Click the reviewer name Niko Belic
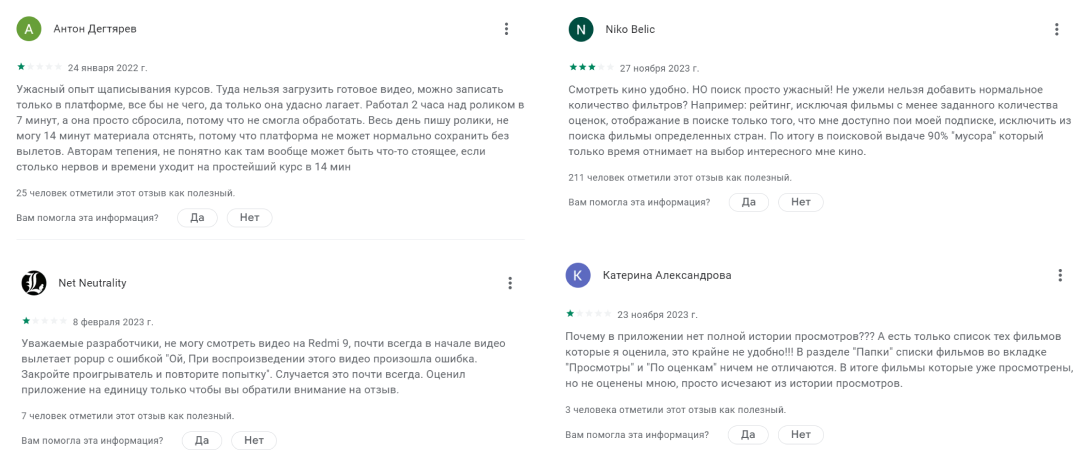 (x=630, y=29)
